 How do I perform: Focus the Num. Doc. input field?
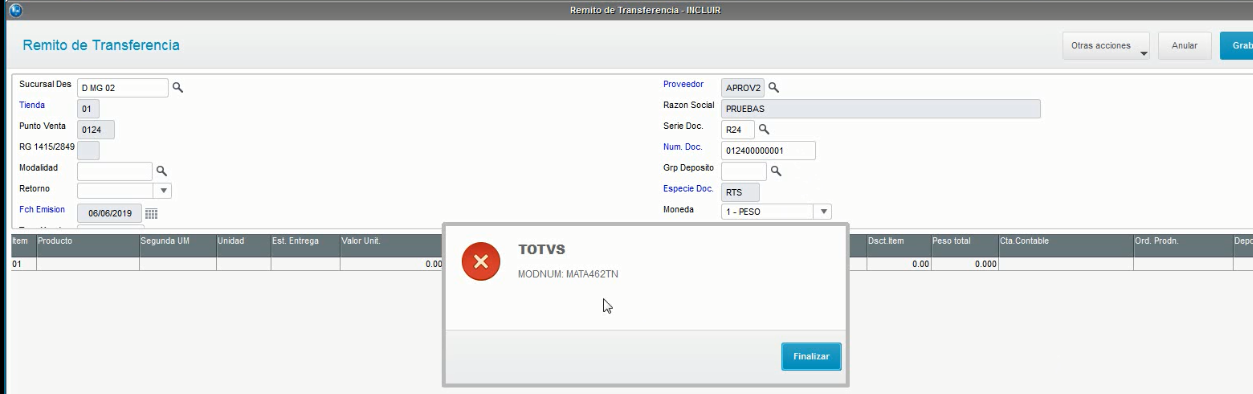click(x=768, y=150)
